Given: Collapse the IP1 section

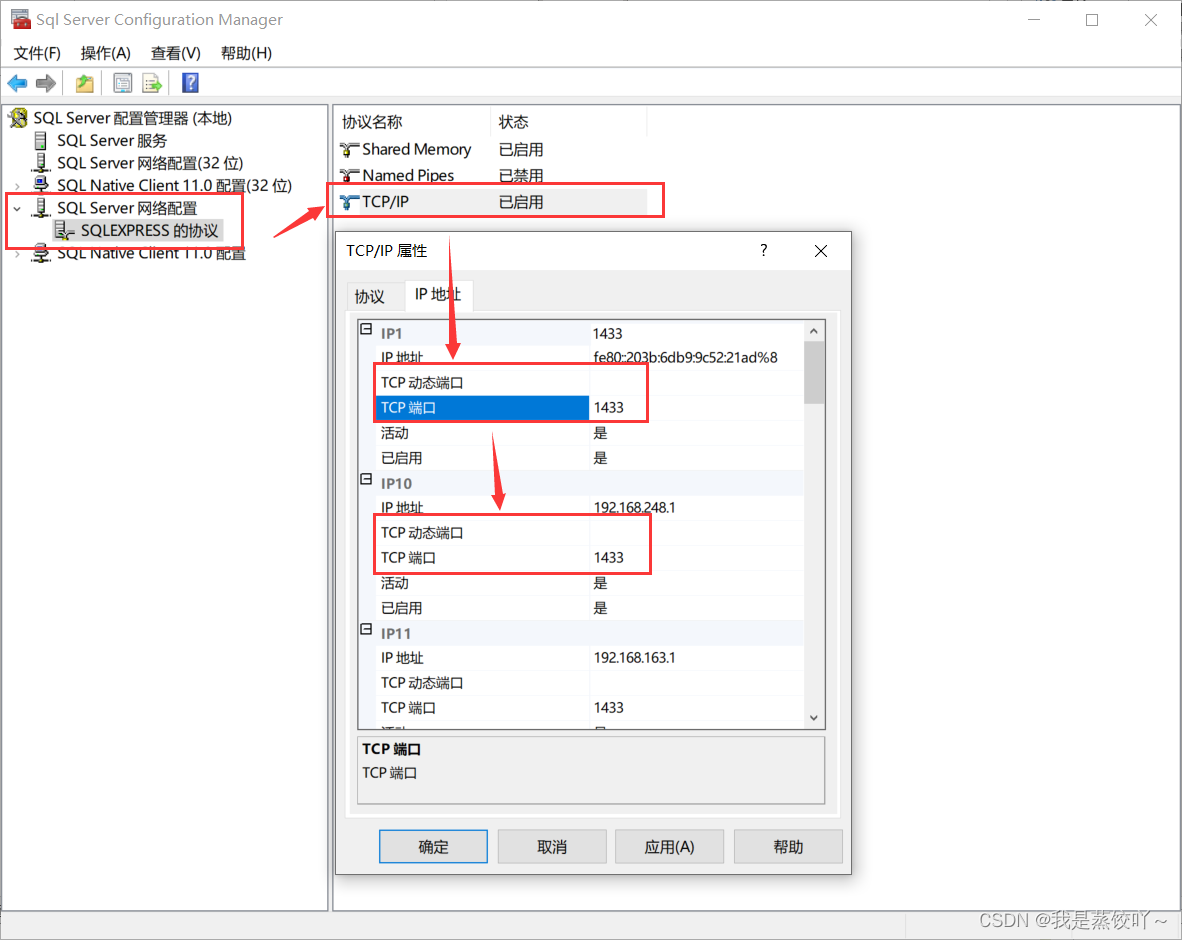Looking at the screenshot, I should pos(366,329).
